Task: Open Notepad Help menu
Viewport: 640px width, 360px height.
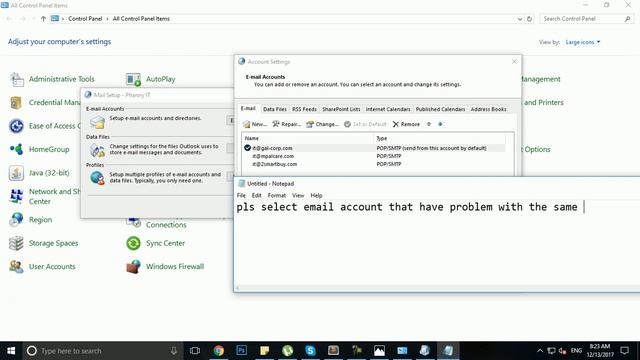Action: pos(316,196)
